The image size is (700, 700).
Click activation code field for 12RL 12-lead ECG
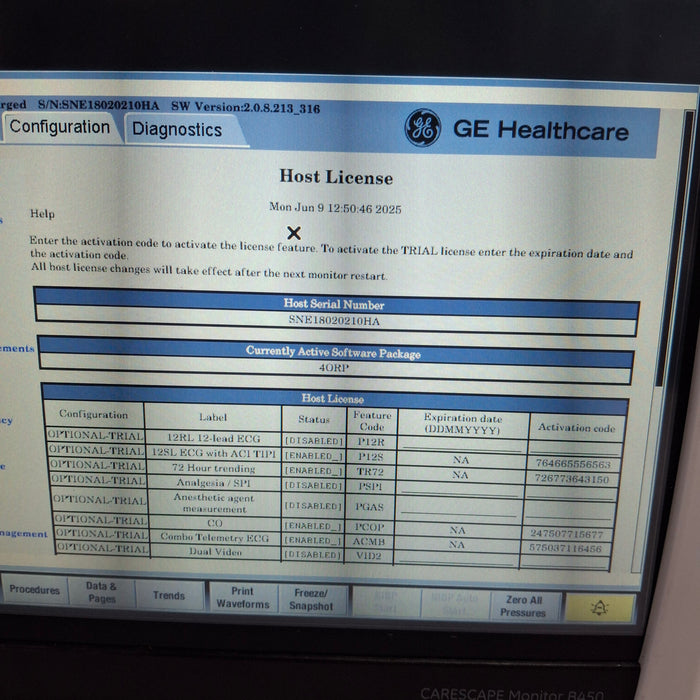pos(574,448)
